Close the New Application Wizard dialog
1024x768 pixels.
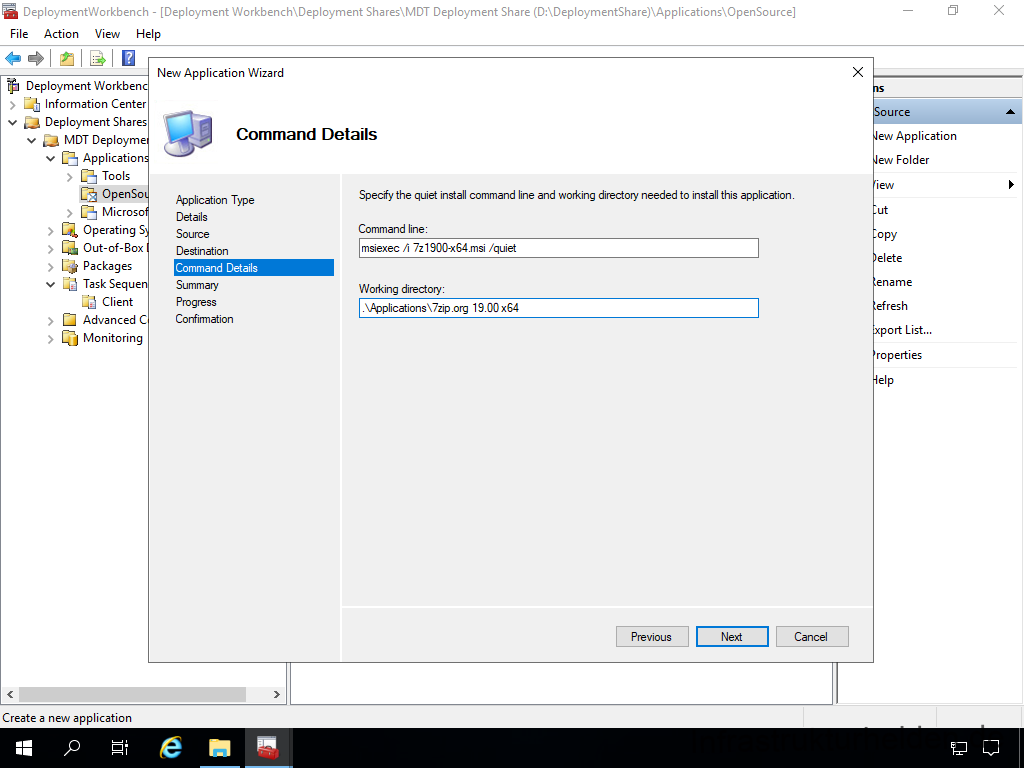click(x=857, y=72)
